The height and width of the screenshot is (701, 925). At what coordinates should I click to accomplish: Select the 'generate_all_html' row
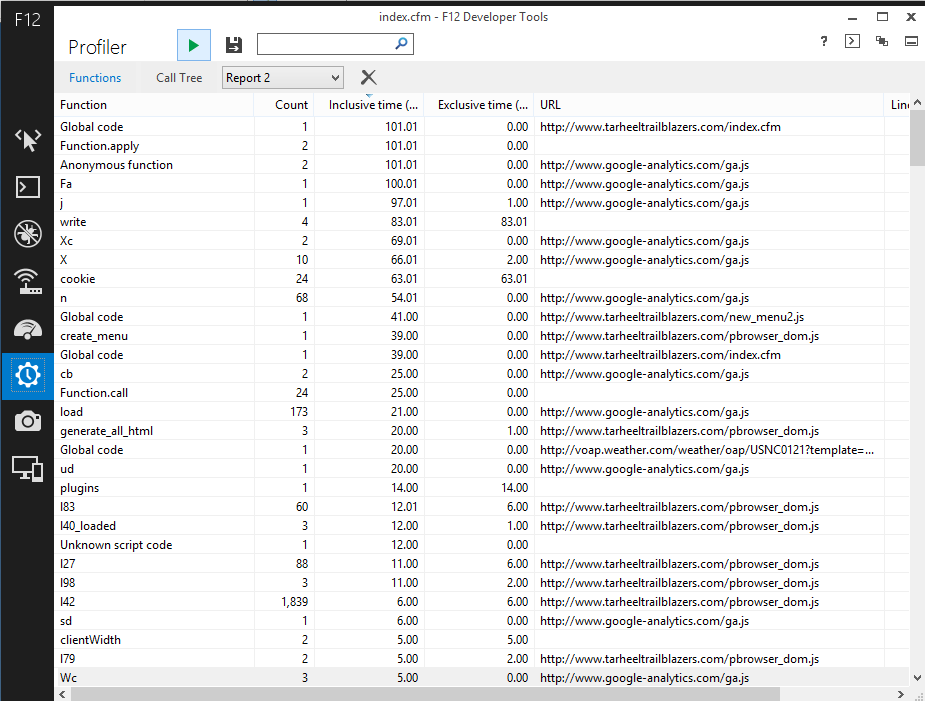coord(483,431)
